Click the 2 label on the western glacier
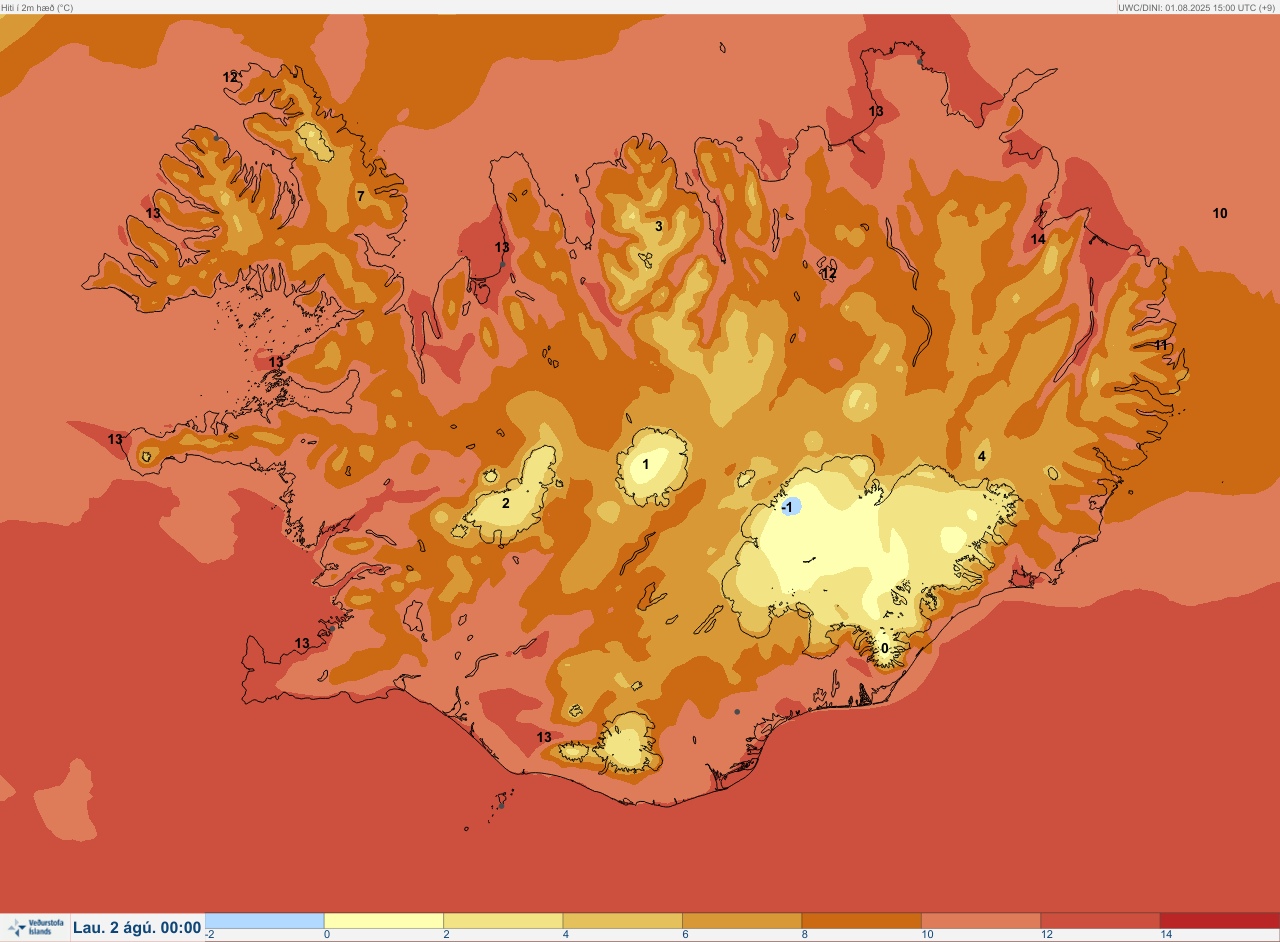 pos(506,503)
